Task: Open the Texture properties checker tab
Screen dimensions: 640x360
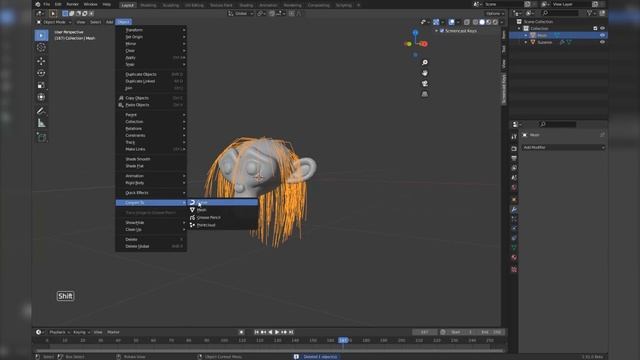Action: coord(514,270)
